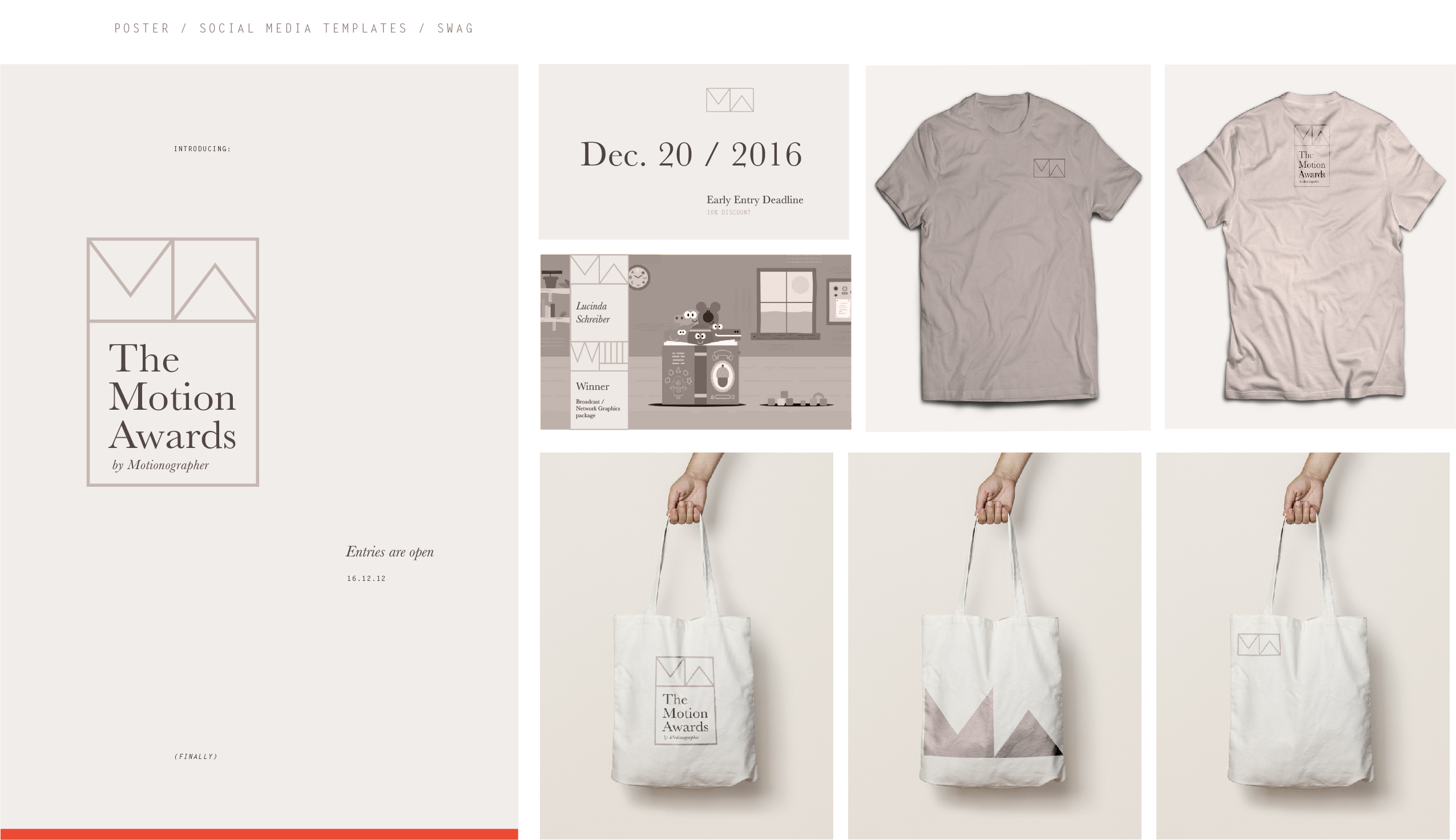1456x840 pixels.
Task: Click the Motion Awards logo on beige t-shirt
Action: [1311, 155]
